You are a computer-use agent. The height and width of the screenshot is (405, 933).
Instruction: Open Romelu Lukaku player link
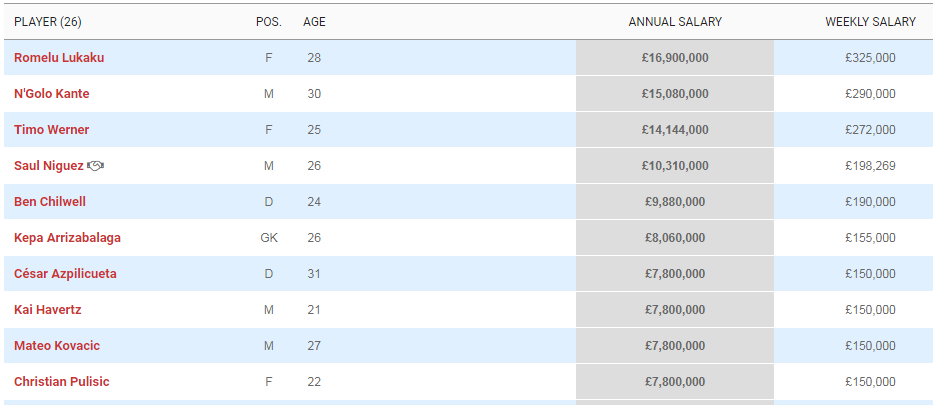click(x=59, y=58)
